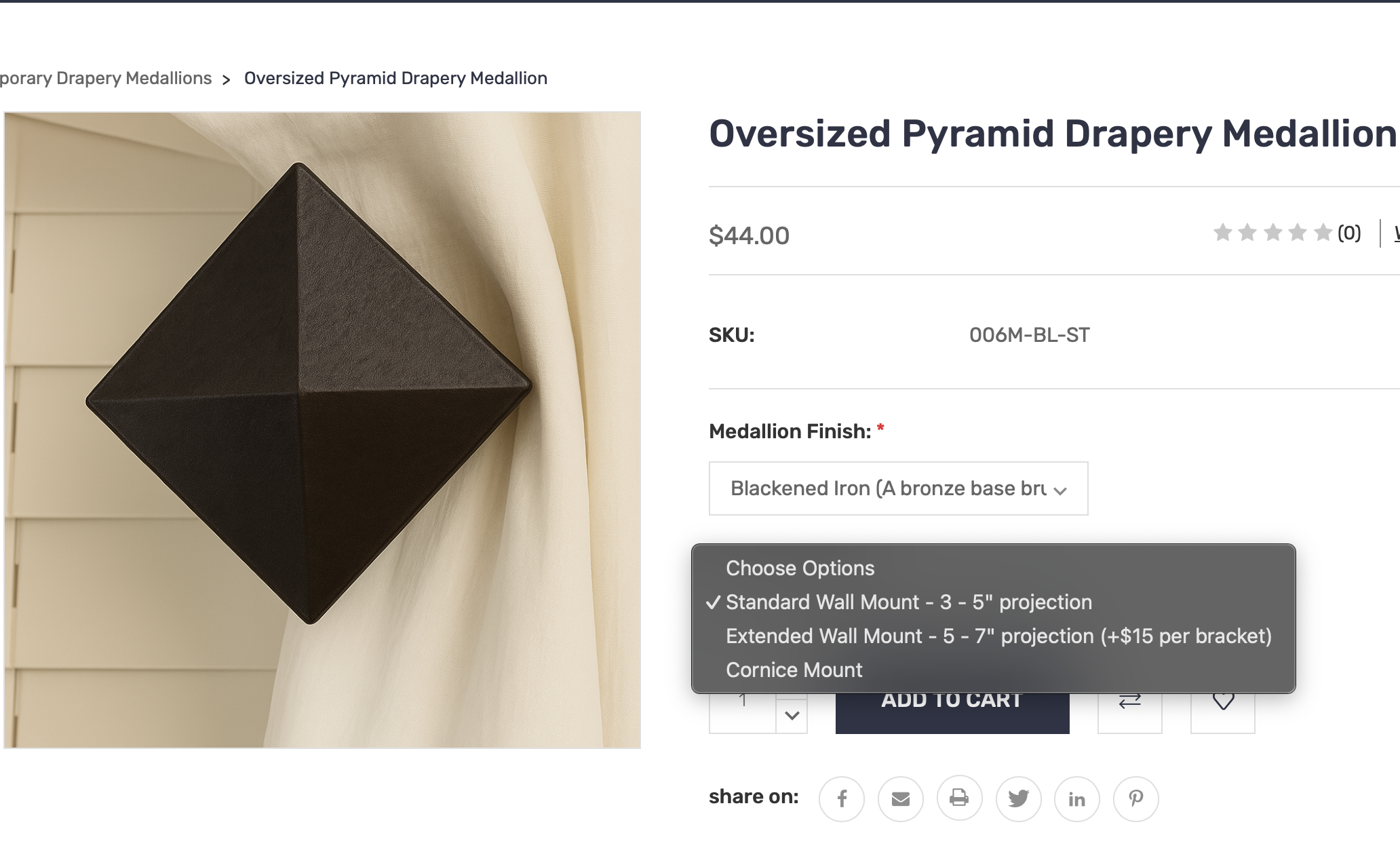Click the five-star rating widget
1400x867 pixels.
[1272, 233]
